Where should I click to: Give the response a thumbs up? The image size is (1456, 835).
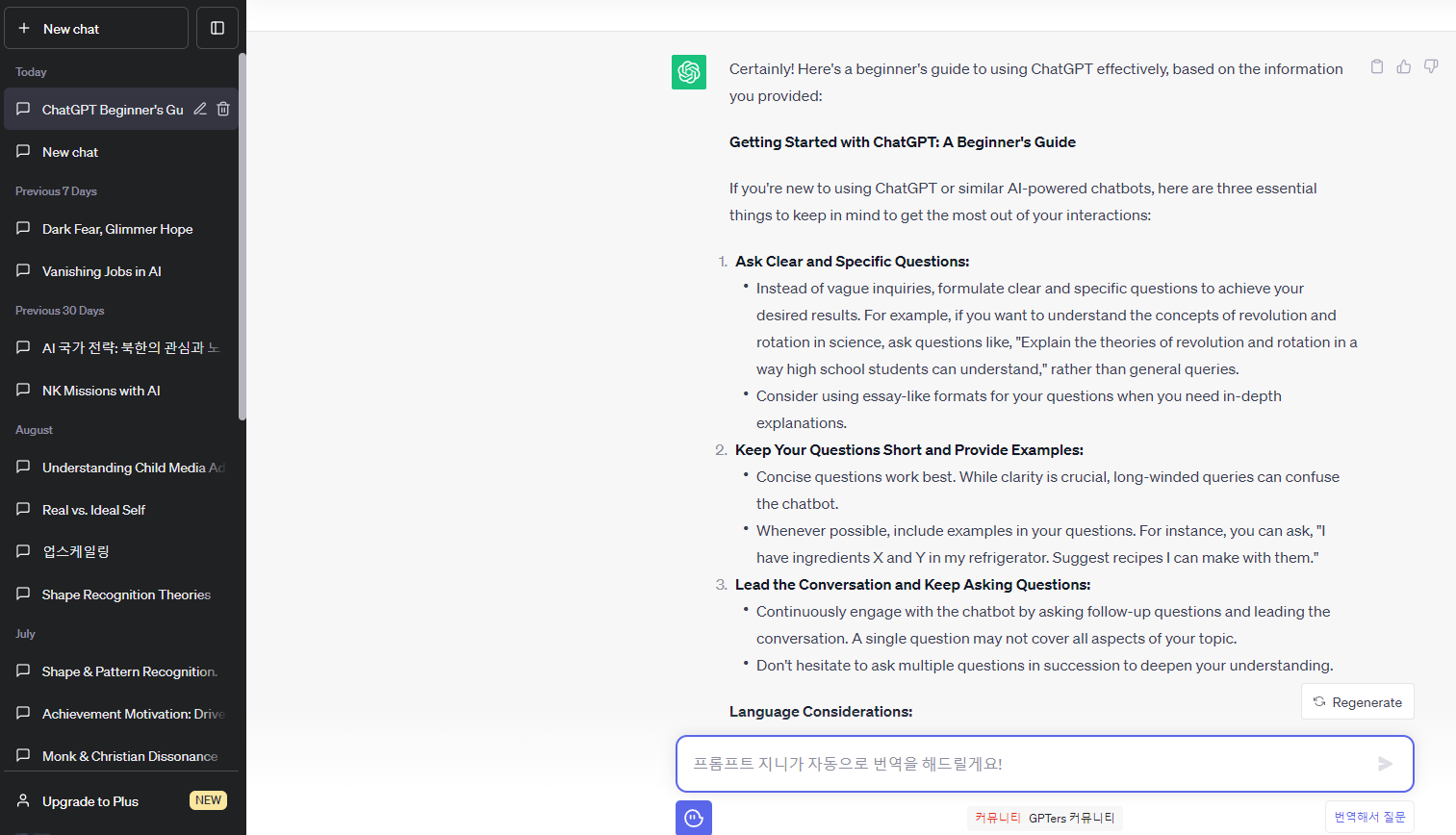pyautogui.click(x=1404, y=66)
